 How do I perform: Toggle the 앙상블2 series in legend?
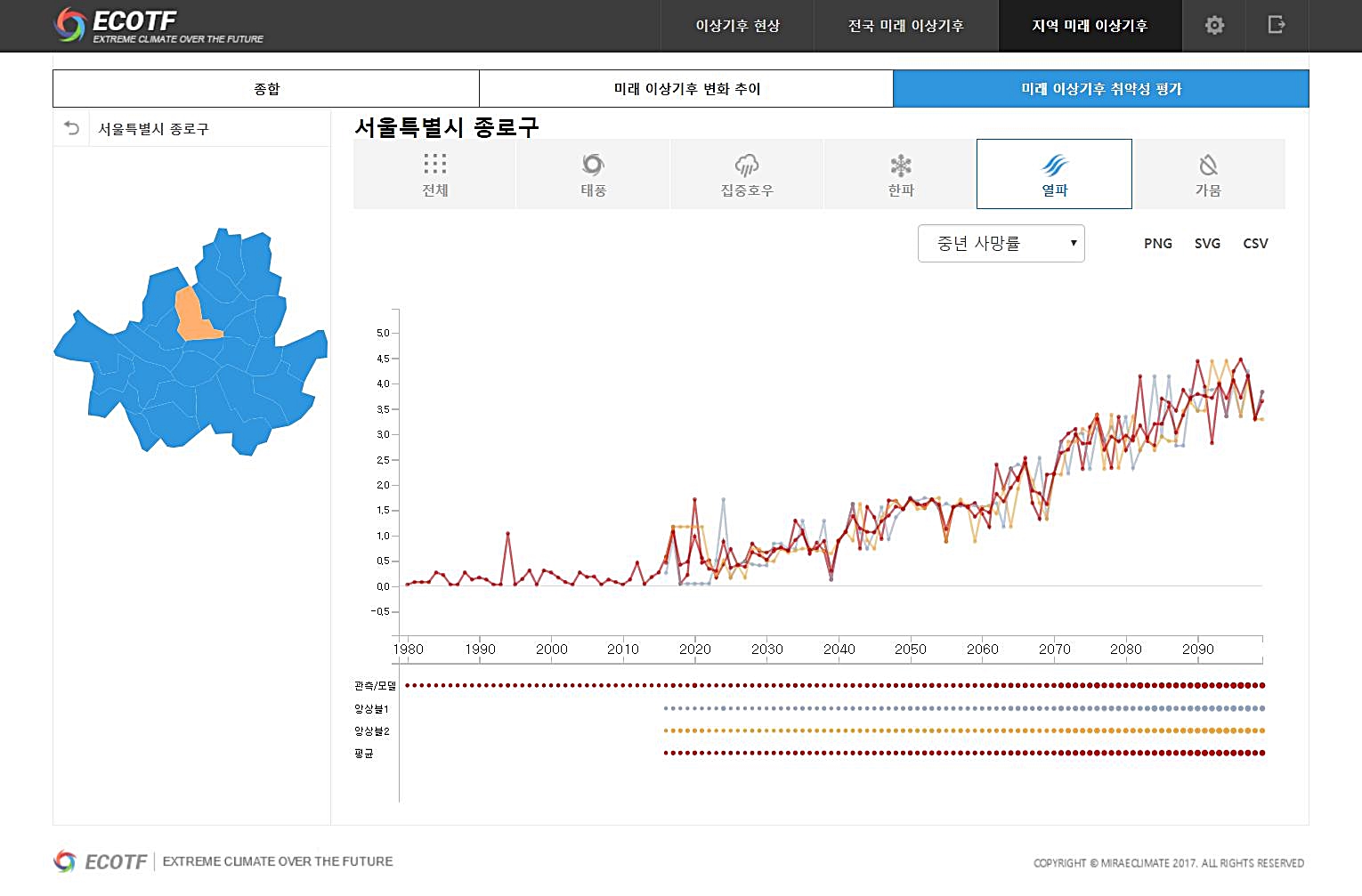[x=371, y=731]
